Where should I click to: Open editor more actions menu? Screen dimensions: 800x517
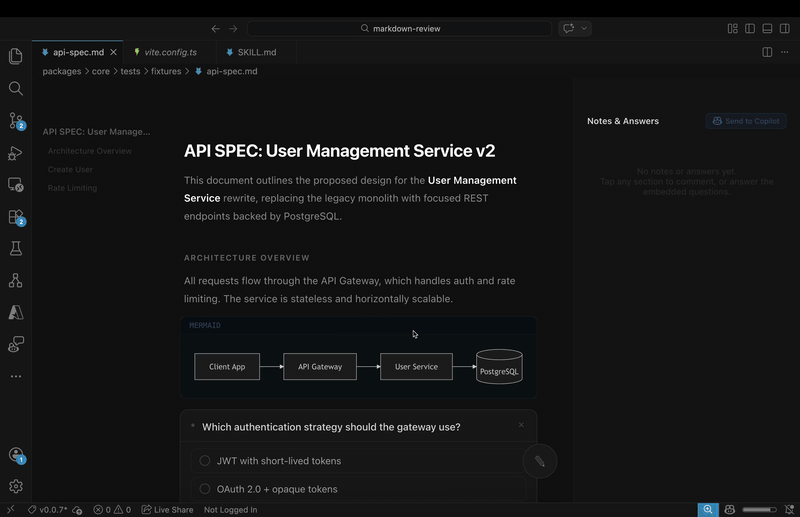pos(785,52)
